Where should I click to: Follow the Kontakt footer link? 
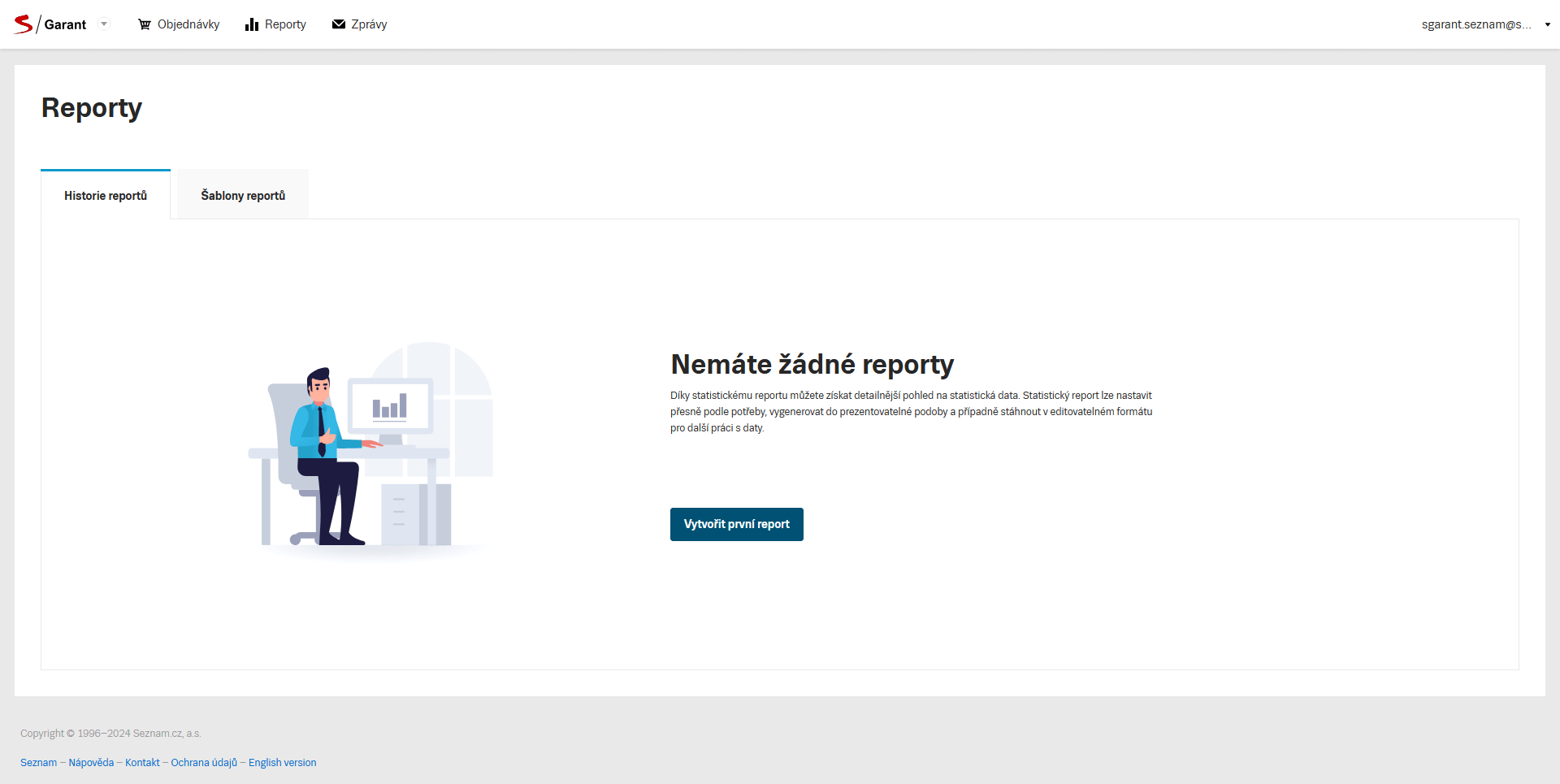pyautogui.click(x=142, y=763)
